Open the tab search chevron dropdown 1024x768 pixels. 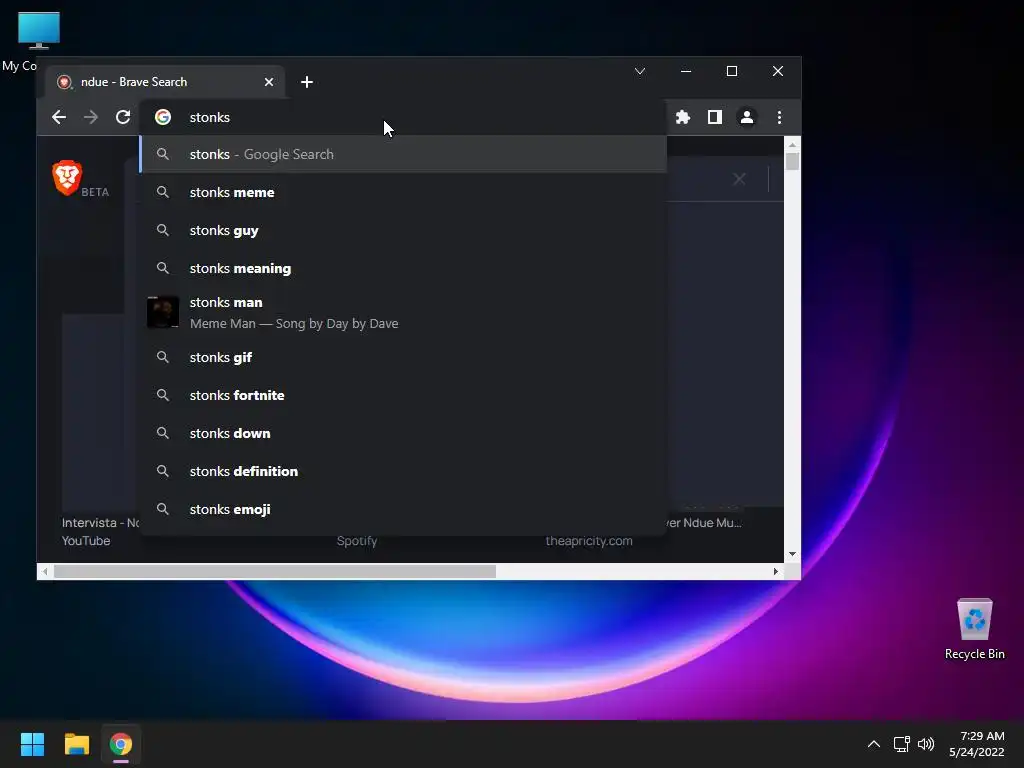click(639, 71)
